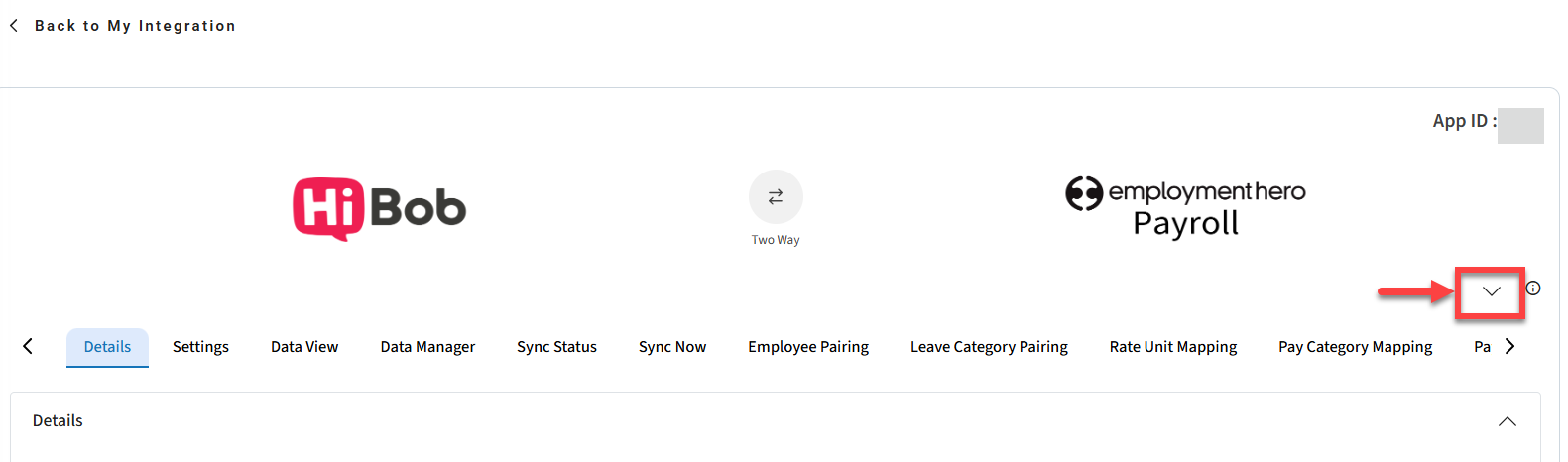1568x462 pixels.
Task: Switch to the Settings tab
Action: (x=200, y=347)
